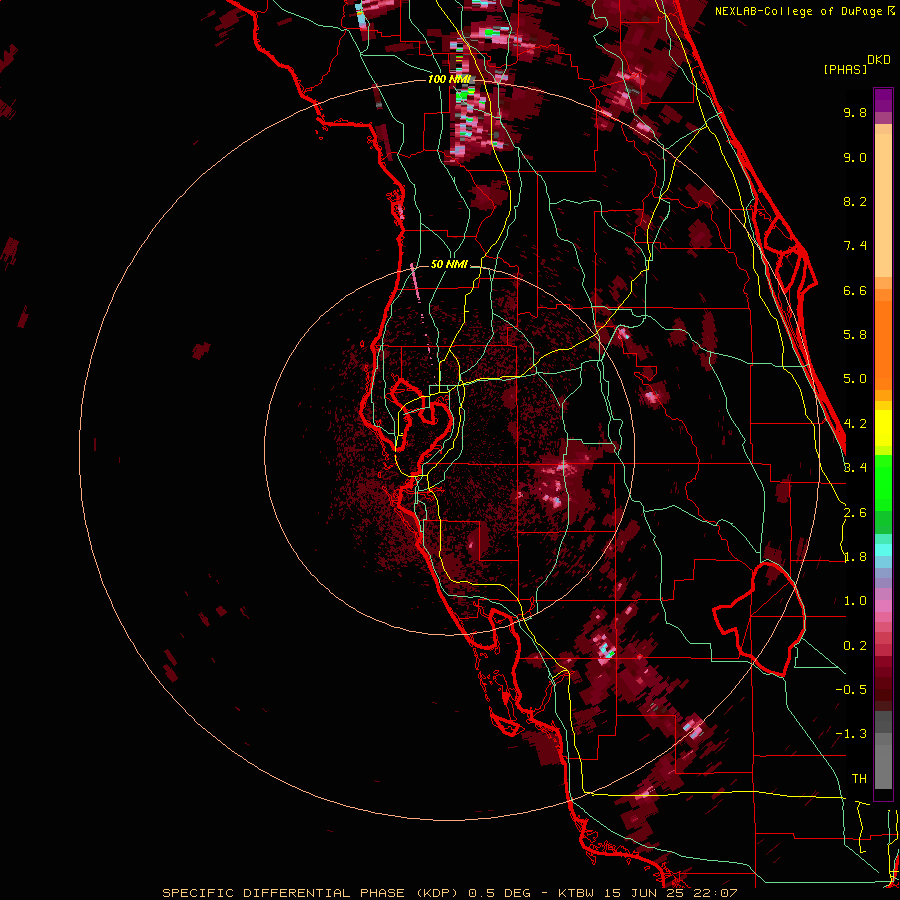Screen dimensions: 900x900
Task: Click the dark orange band on the scale
Action: pyautogui.click(x=883, y=345)
